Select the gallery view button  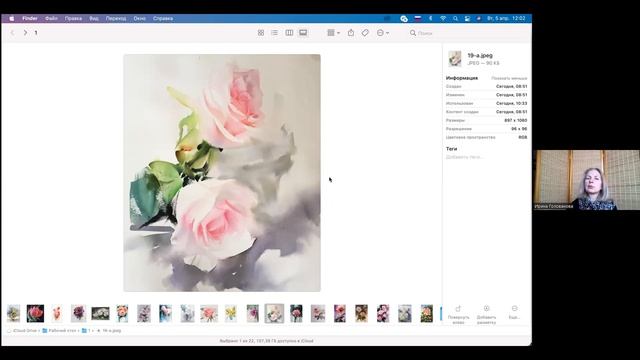point(303,33)
